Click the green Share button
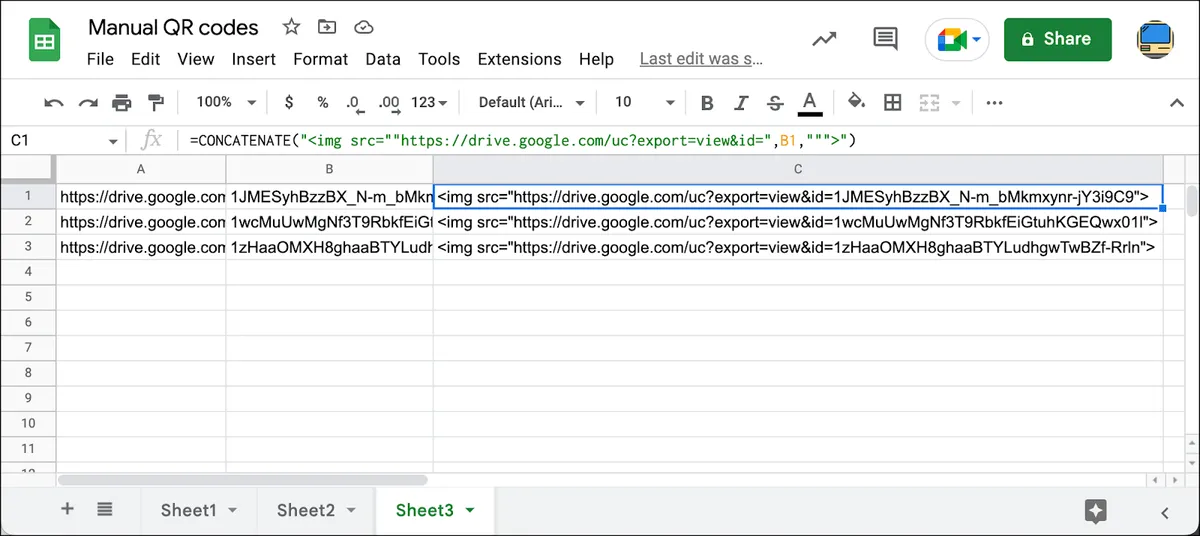Image resolution: width=1200 pixels, height=536 pixels. pos(1057,39)
